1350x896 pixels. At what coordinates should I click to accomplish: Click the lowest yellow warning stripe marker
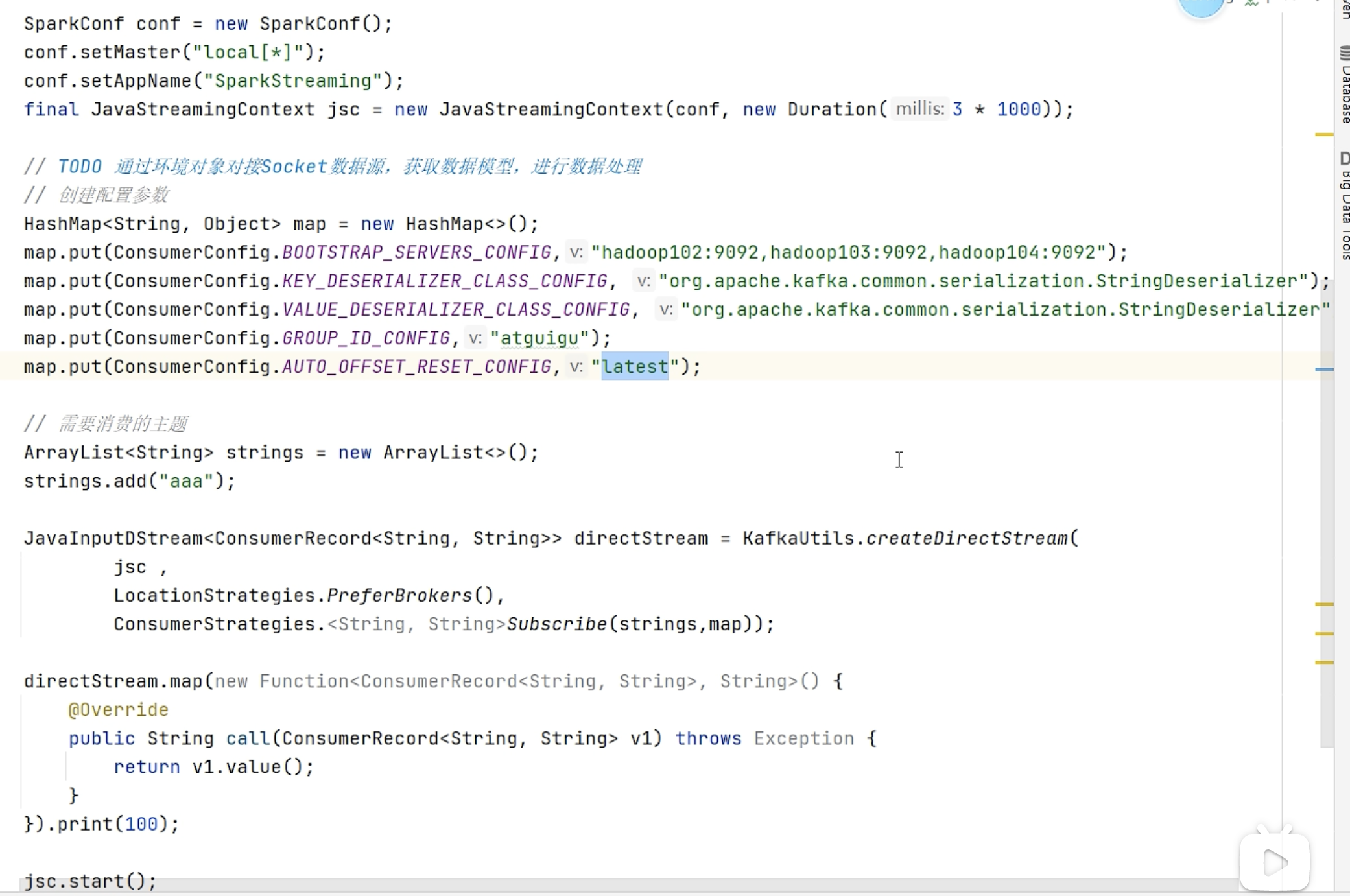(x=1323, y=663)
